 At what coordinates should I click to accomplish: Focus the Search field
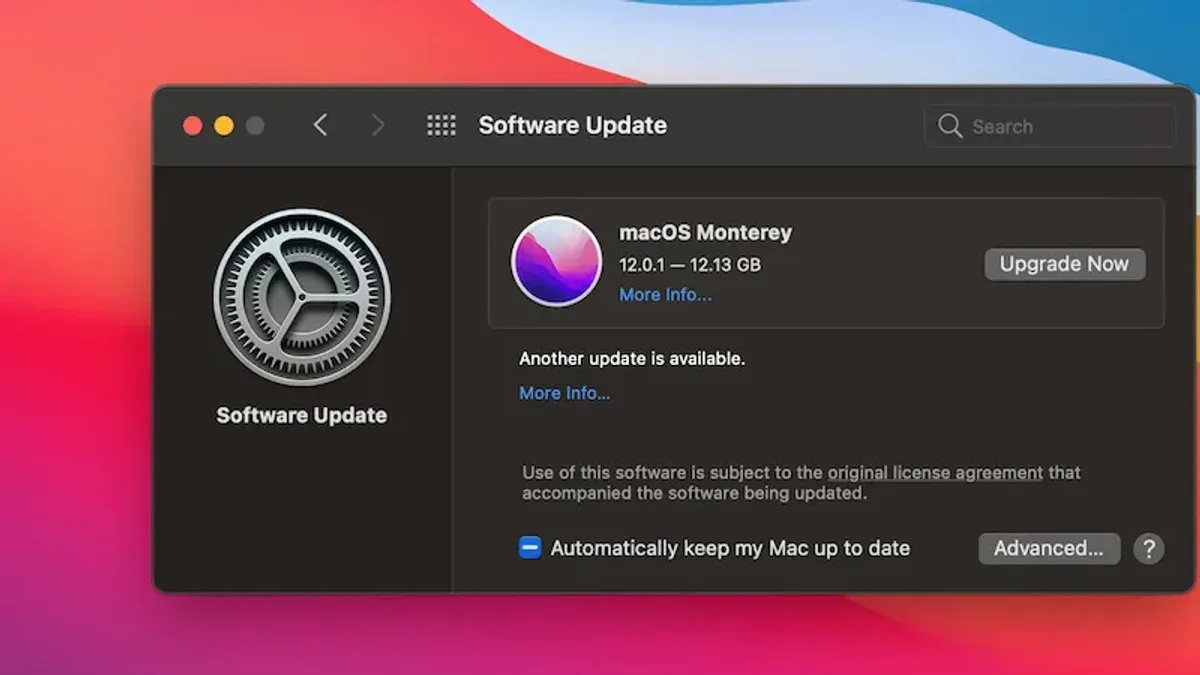(1050, 126)
